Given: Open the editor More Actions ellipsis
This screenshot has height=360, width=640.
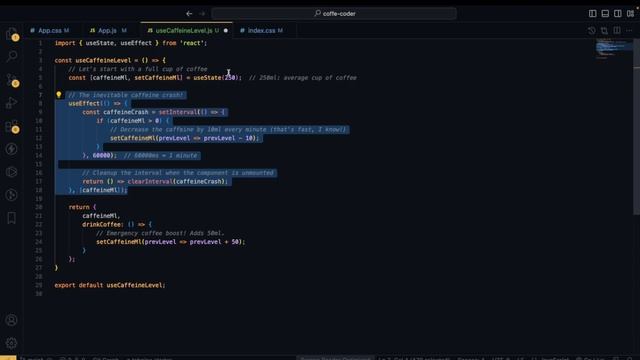Looking at the screenshot, I should [629, 31].
